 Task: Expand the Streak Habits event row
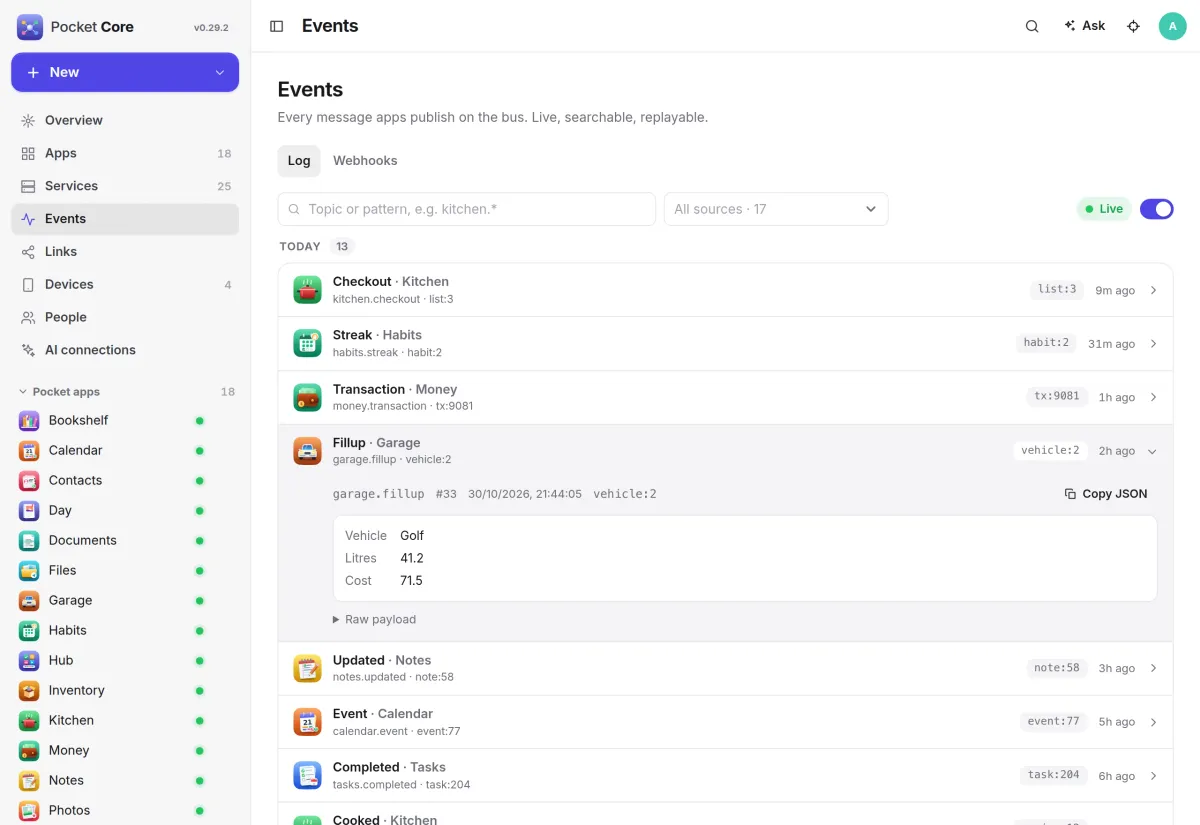(x=725, y=344)
